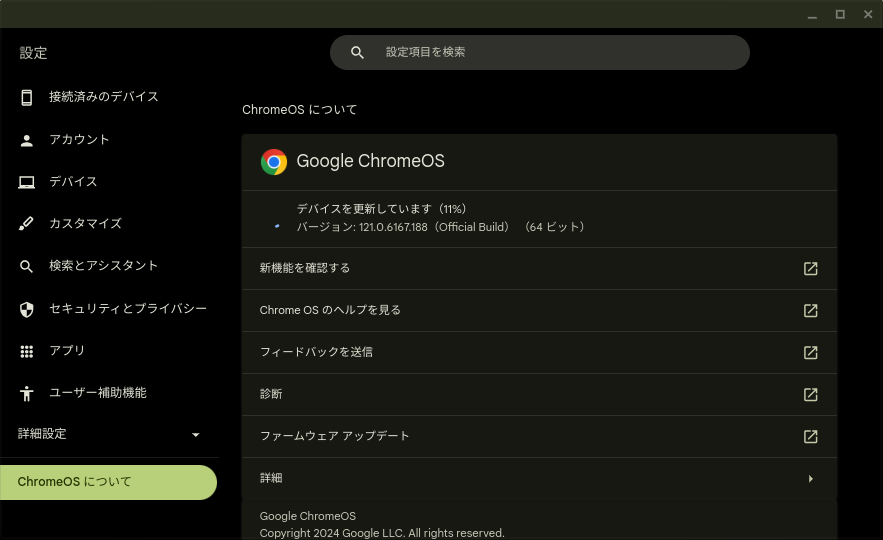
Task: Click the grid icon beside アプリ
Action: click(26, 351)
